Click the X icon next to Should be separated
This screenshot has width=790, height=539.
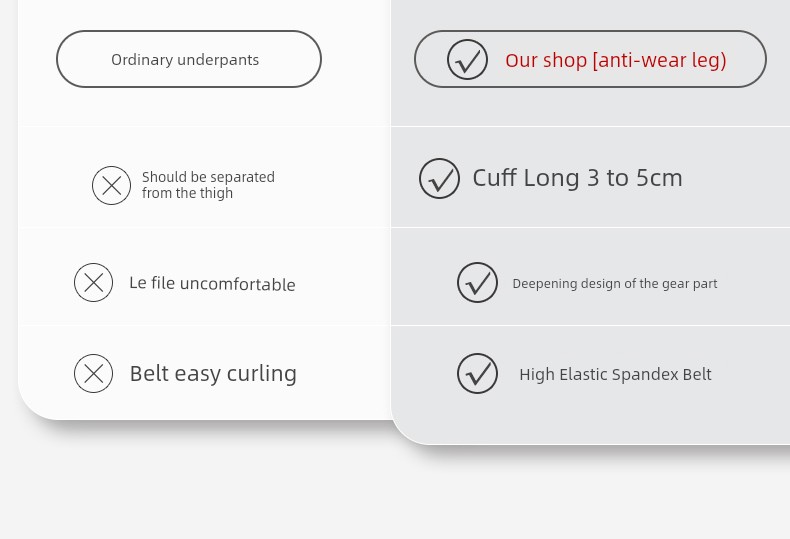(111, 185)
